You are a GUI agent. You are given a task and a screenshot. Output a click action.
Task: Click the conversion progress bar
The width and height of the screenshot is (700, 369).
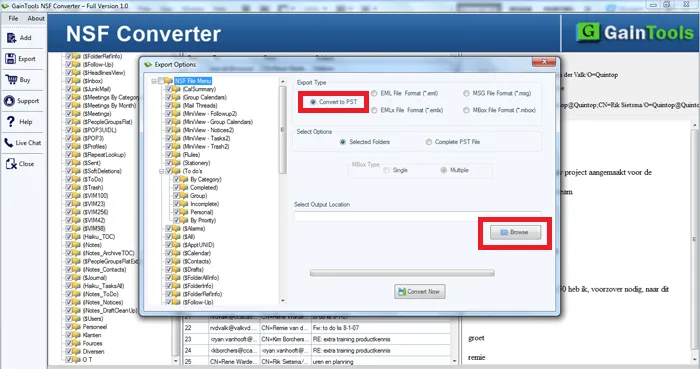(x=402, y=273)
